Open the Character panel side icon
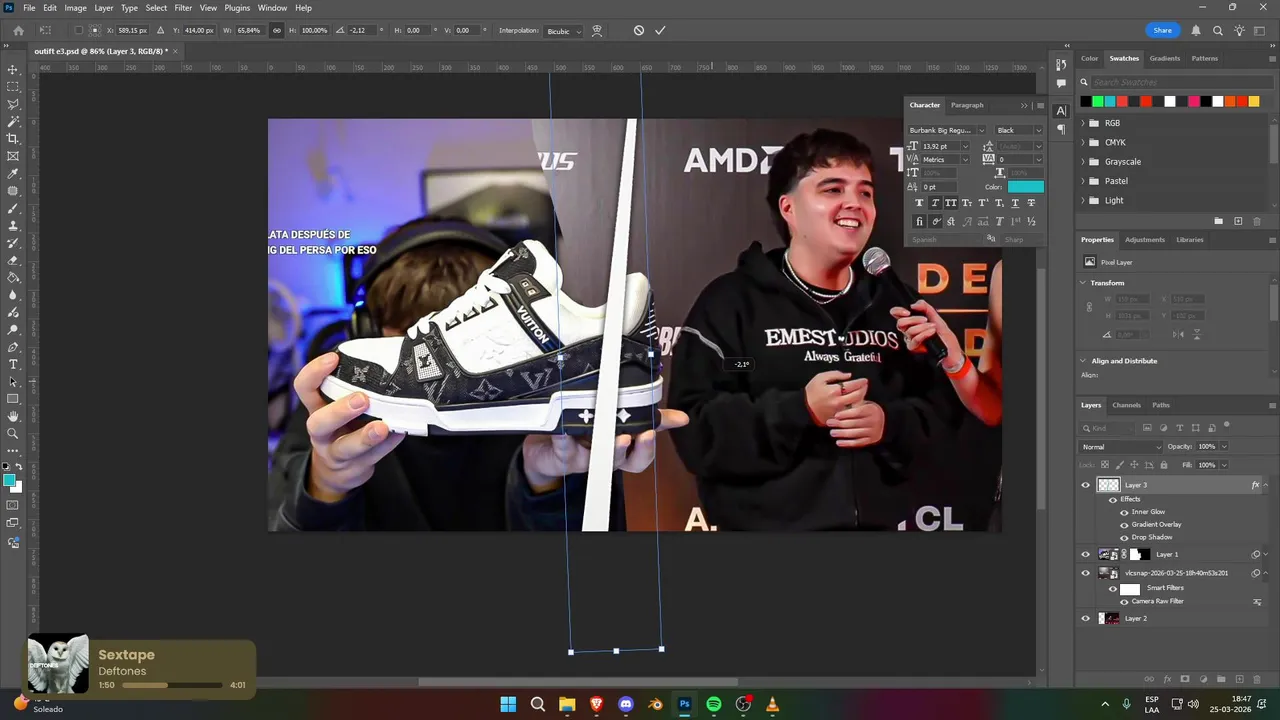The image size is (1280, 720). [x=1061, y=110]
